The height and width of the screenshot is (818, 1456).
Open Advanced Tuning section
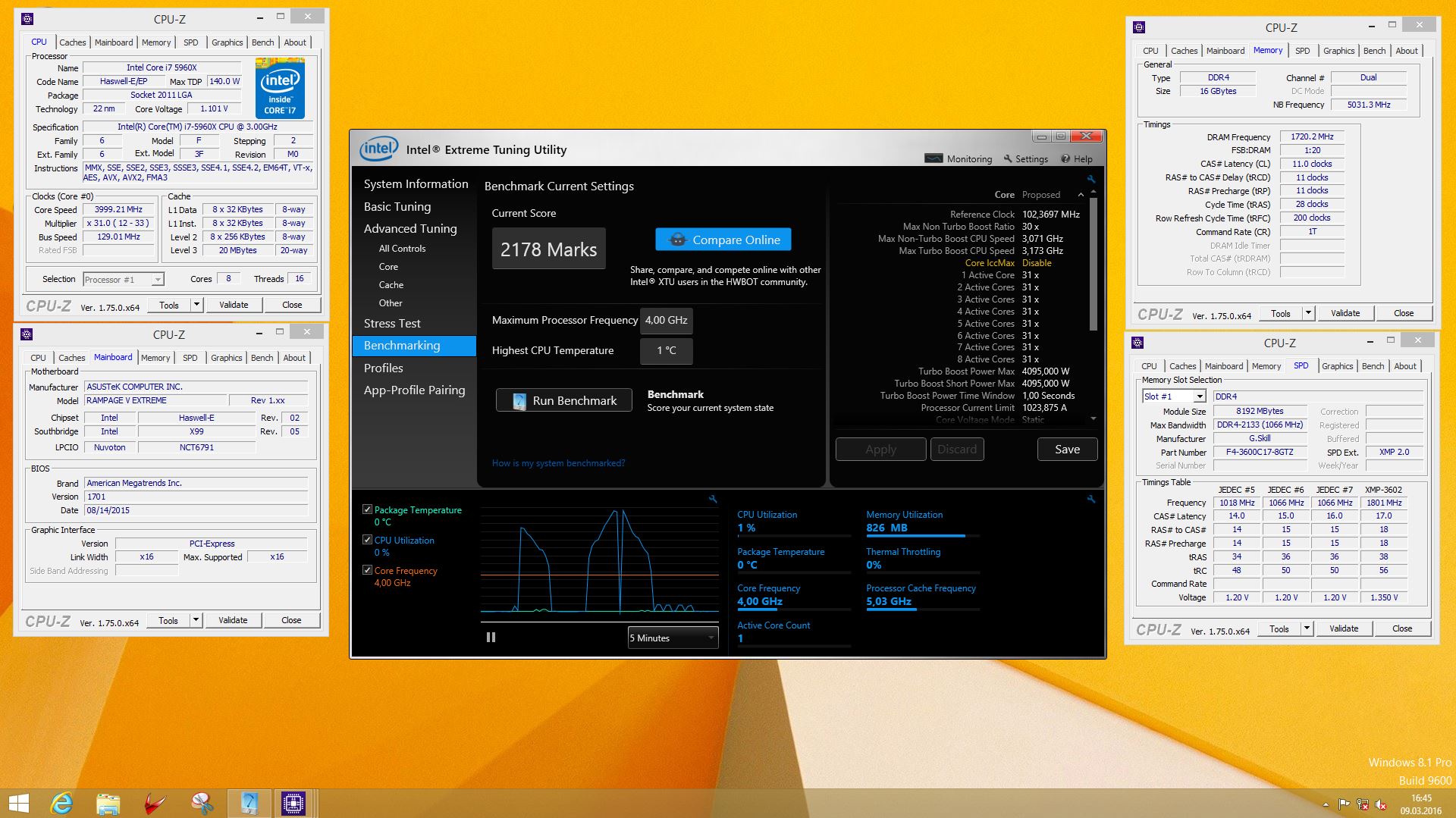pyautogui.click(x=410, y=228)
